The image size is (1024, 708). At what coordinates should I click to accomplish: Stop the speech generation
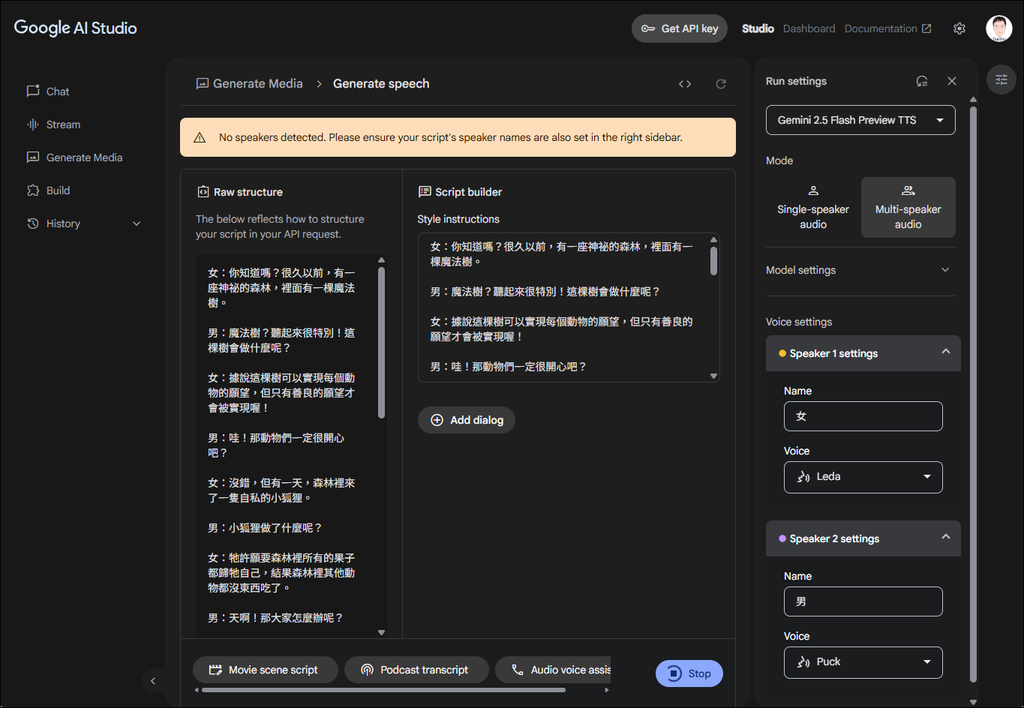[x=689, y=673]
